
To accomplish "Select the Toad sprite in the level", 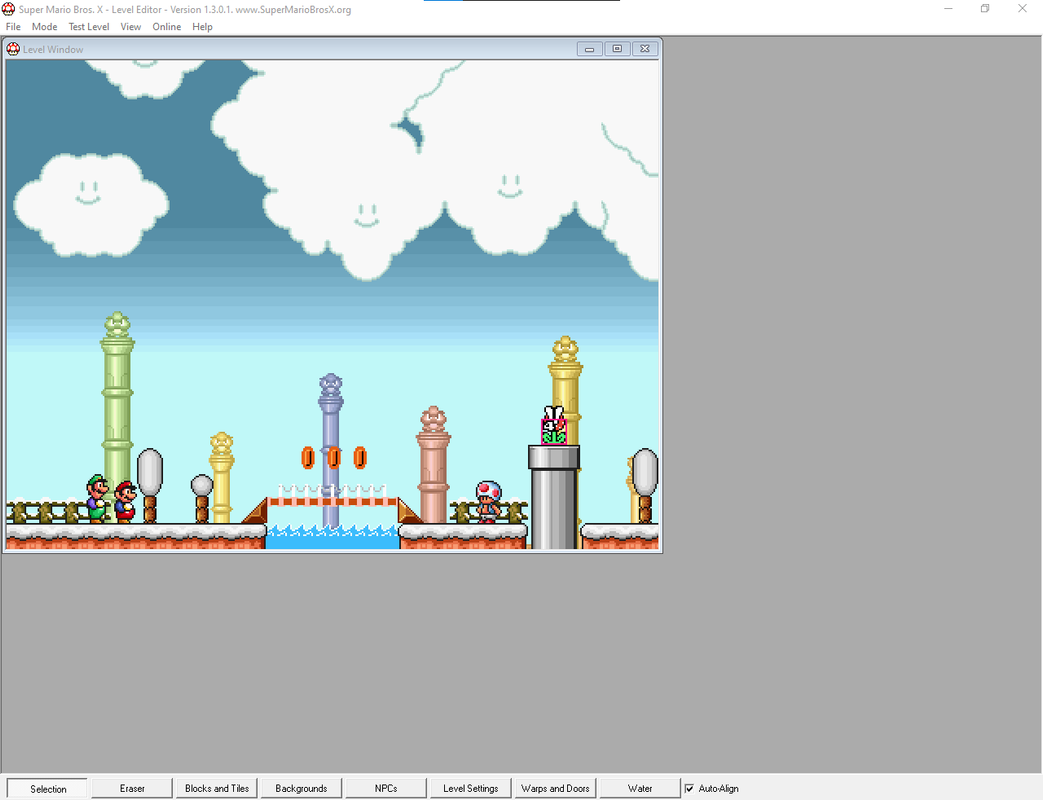I will tap(489, 502).
